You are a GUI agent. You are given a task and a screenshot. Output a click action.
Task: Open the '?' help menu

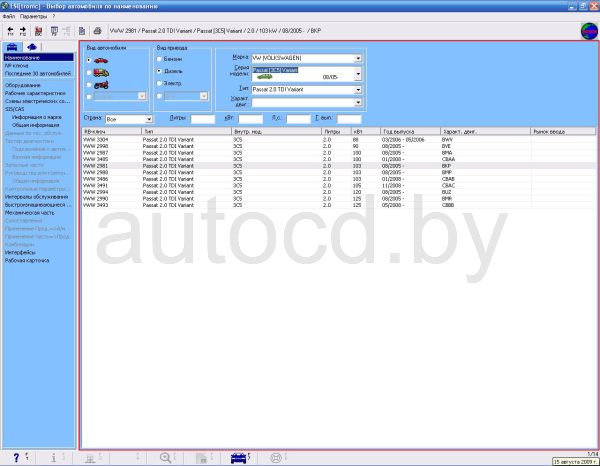click(54, 16)
